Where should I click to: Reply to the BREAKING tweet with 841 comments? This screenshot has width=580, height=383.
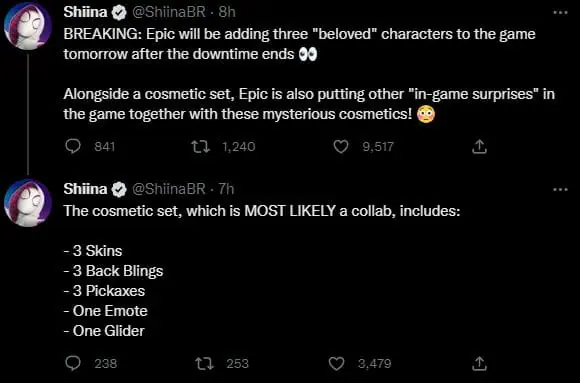pos(73,147)
